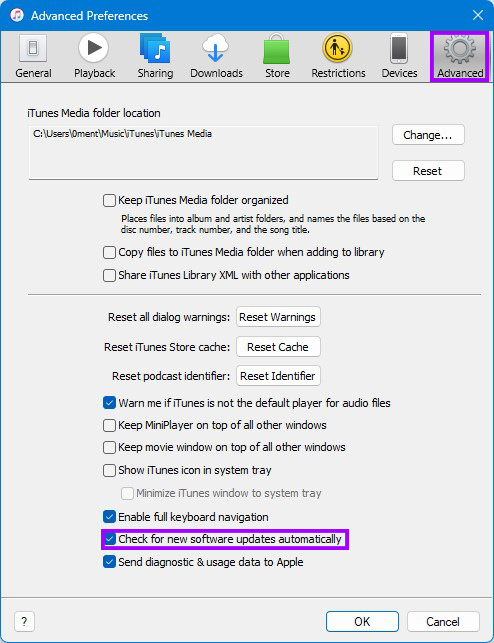Enable Show iTunes icon in system tray
Viewport: 494px width, 643px height.
(109, 470)
